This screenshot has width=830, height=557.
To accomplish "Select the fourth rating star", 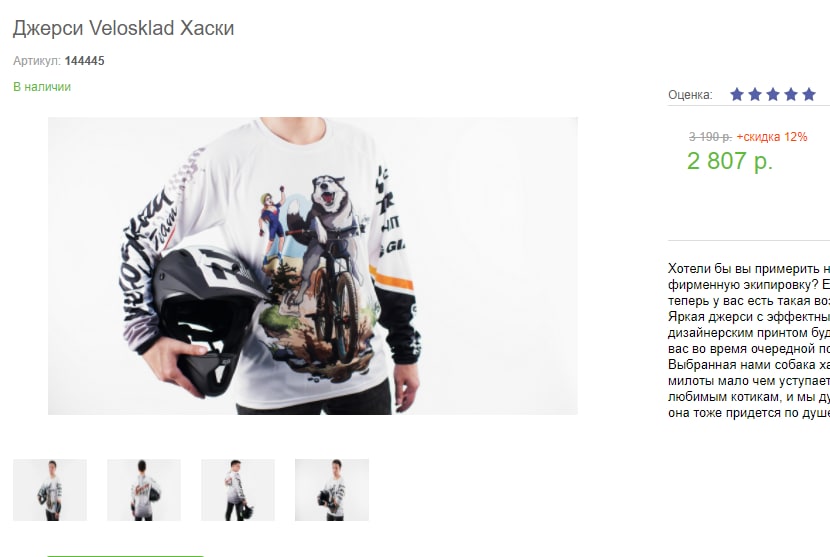I will [791, 95].
